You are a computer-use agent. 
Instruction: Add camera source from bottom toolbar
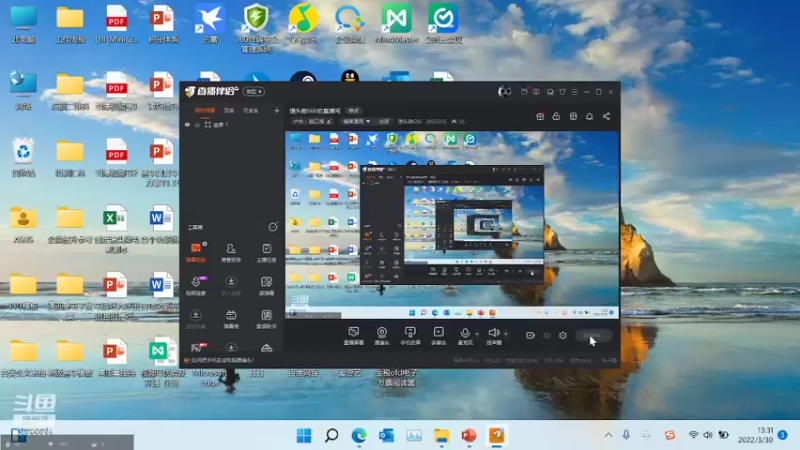tap(382, 336)
